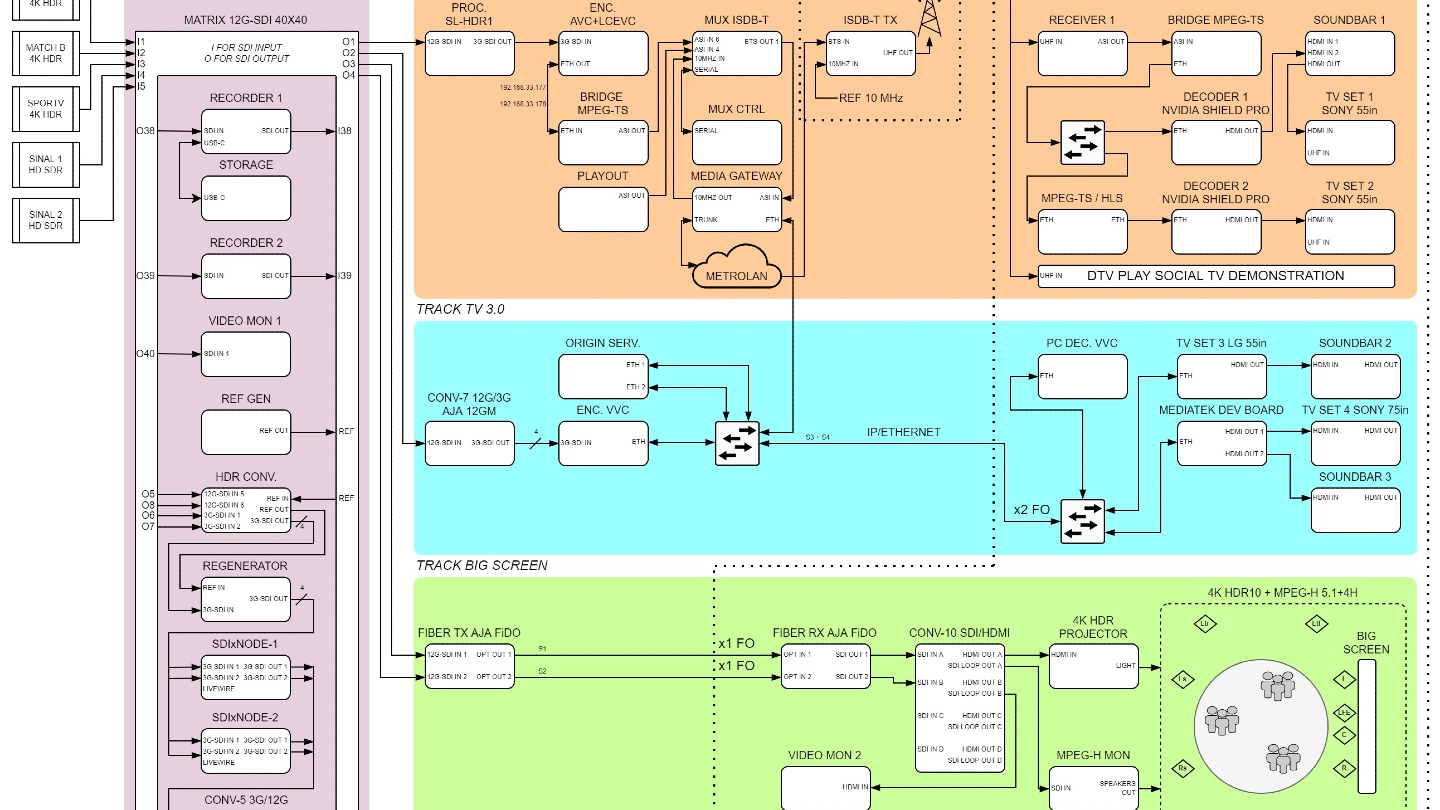
Task: Select the MUX CTRL block
Action: click(737, 142)
